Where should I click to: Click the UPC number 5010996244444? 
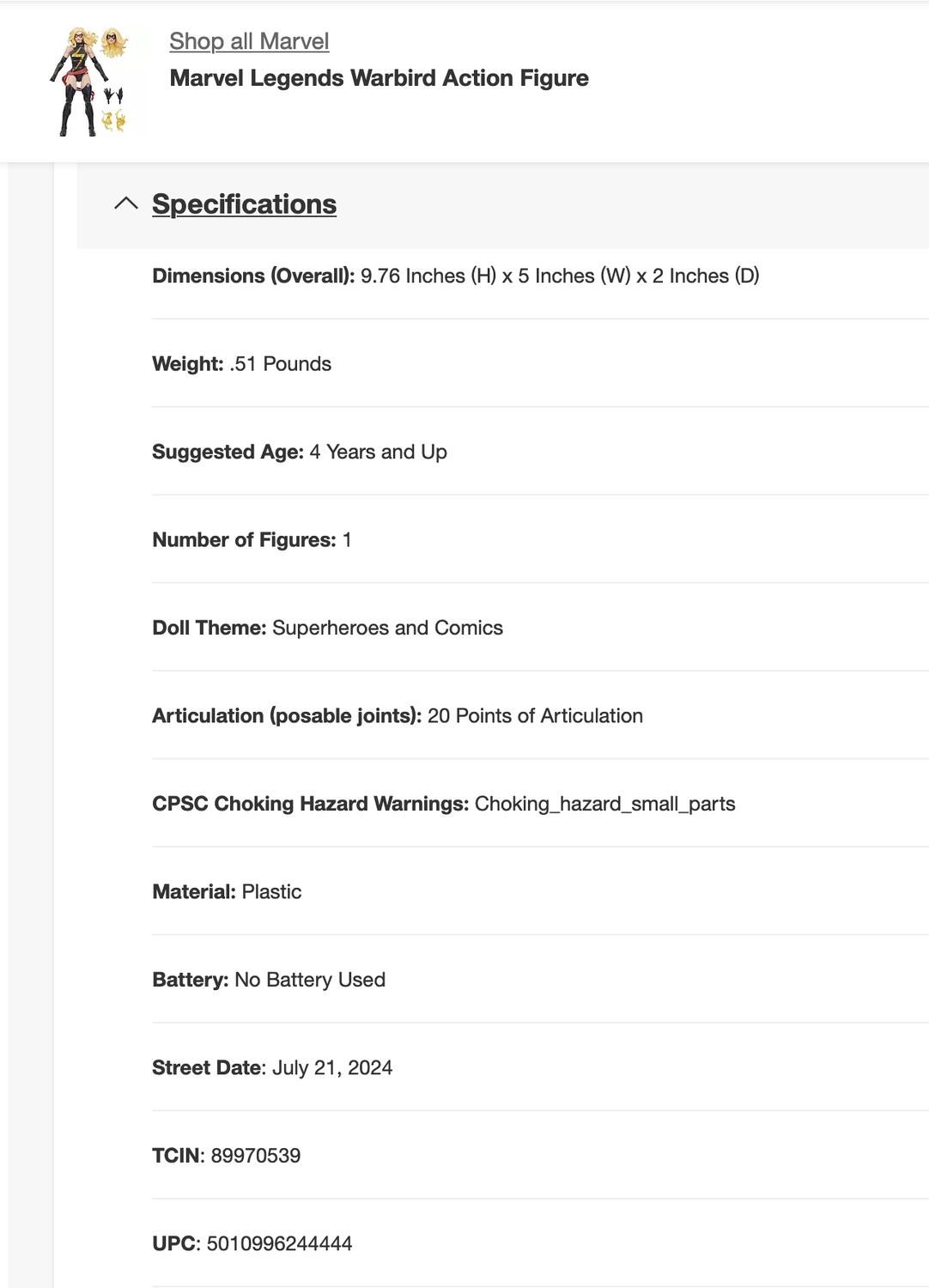pos(279,1244)
